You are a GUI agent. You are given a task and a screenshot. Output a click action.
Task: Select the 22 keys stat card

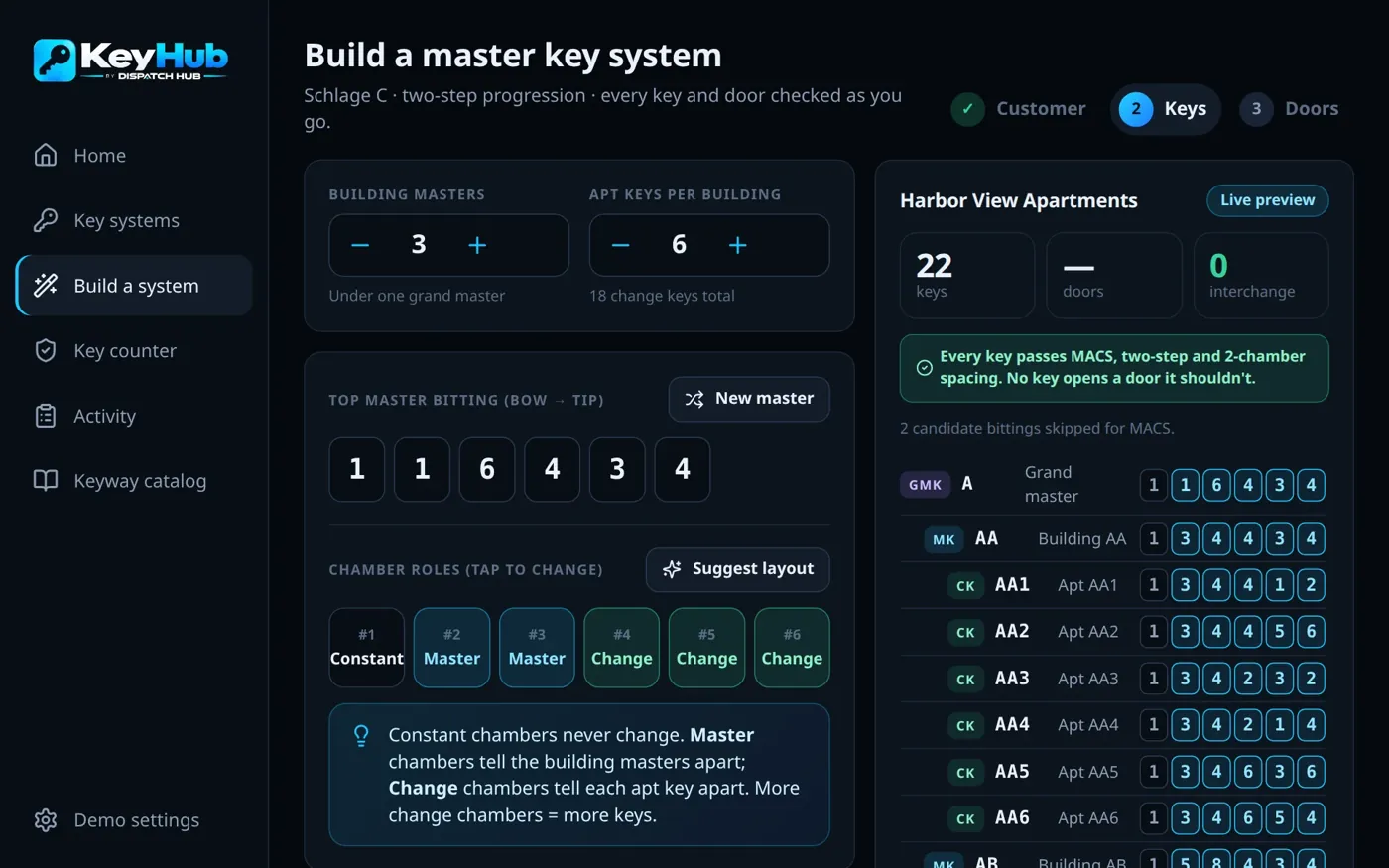(x=967, y=276)
